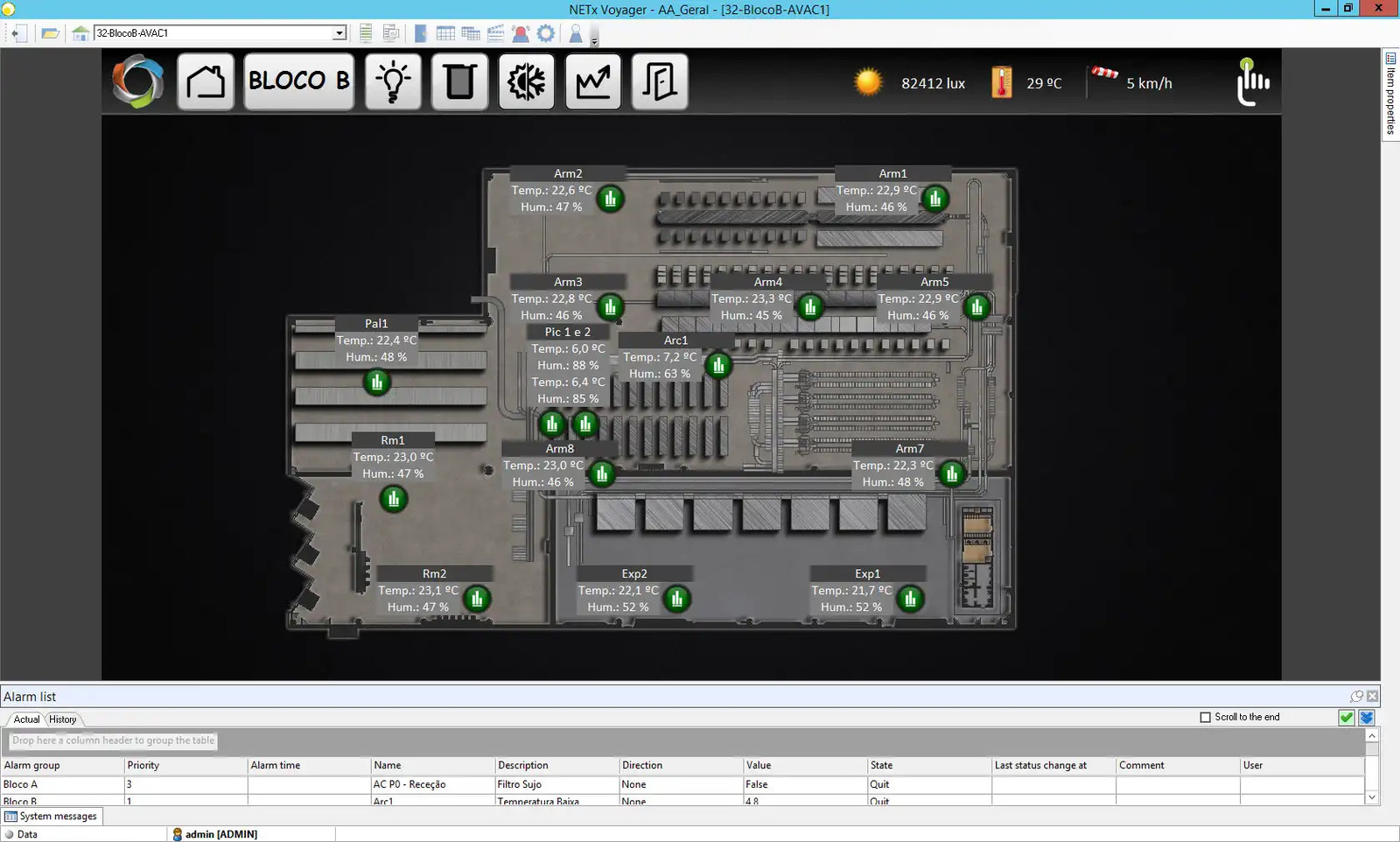Open the 32-BlocoB-AVAC1 page dropdown
1400x842 pixels.
tap(339, 33)
